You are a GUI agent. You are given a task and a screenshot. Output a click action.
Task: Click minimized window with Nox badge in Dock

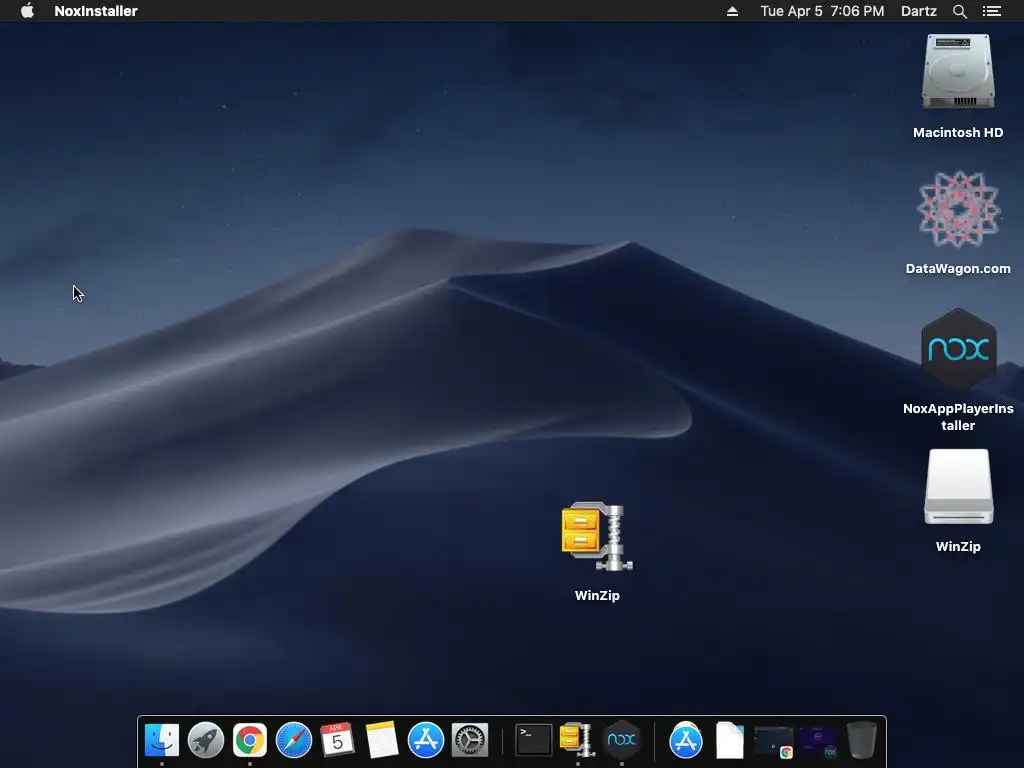tap(818, 742)
